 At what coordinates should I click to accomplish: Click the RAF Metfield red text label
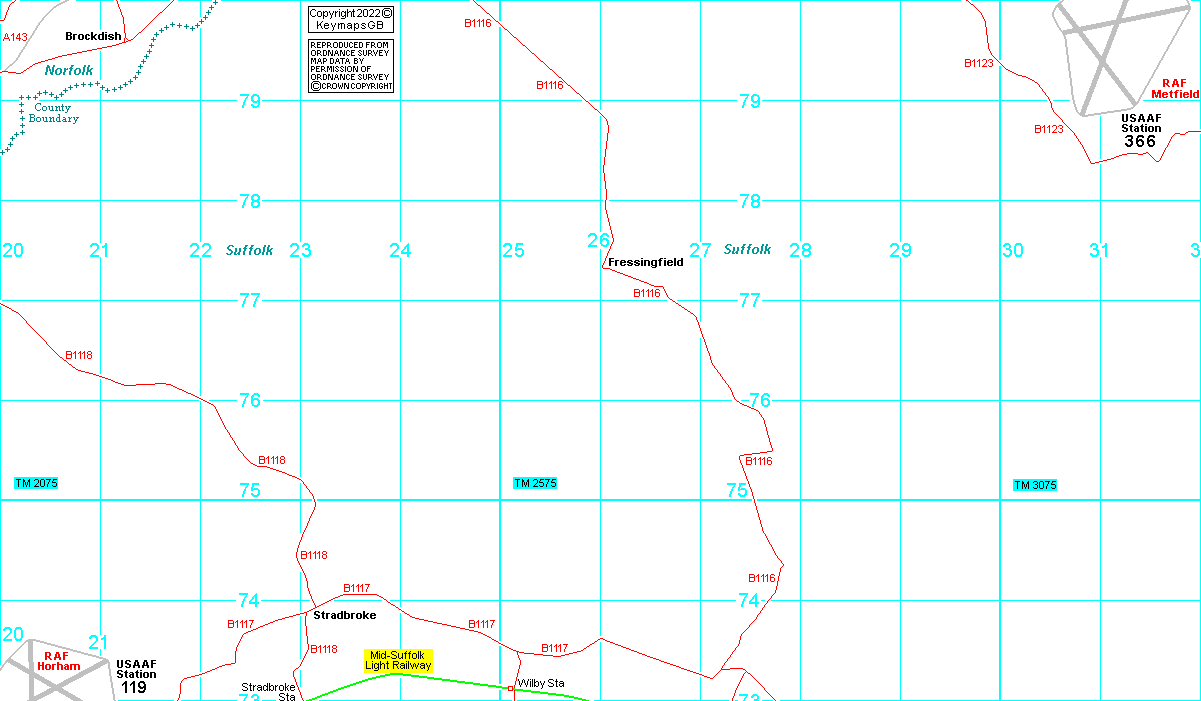point(1174,89)
